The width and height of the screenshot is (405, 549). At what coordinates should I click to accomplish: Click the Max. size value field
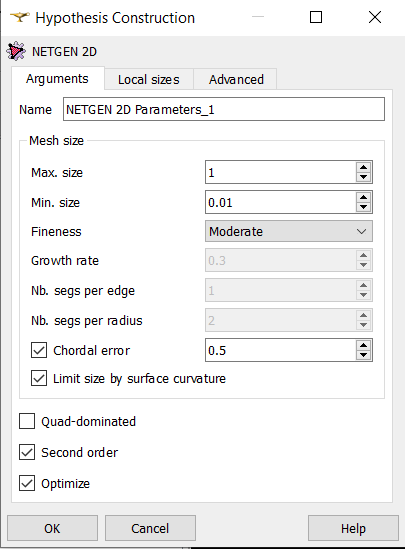tap(280, 172)
